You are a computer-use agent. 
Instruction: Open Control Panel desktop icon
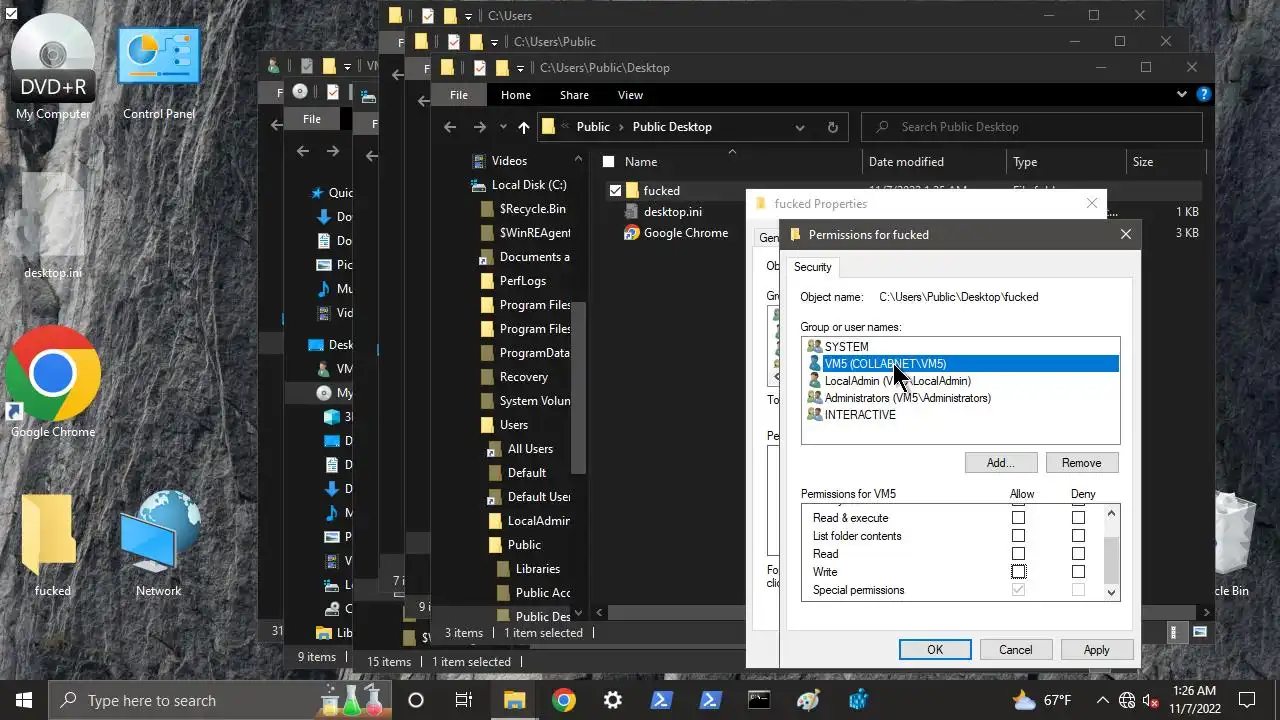[x=159, y=70]
